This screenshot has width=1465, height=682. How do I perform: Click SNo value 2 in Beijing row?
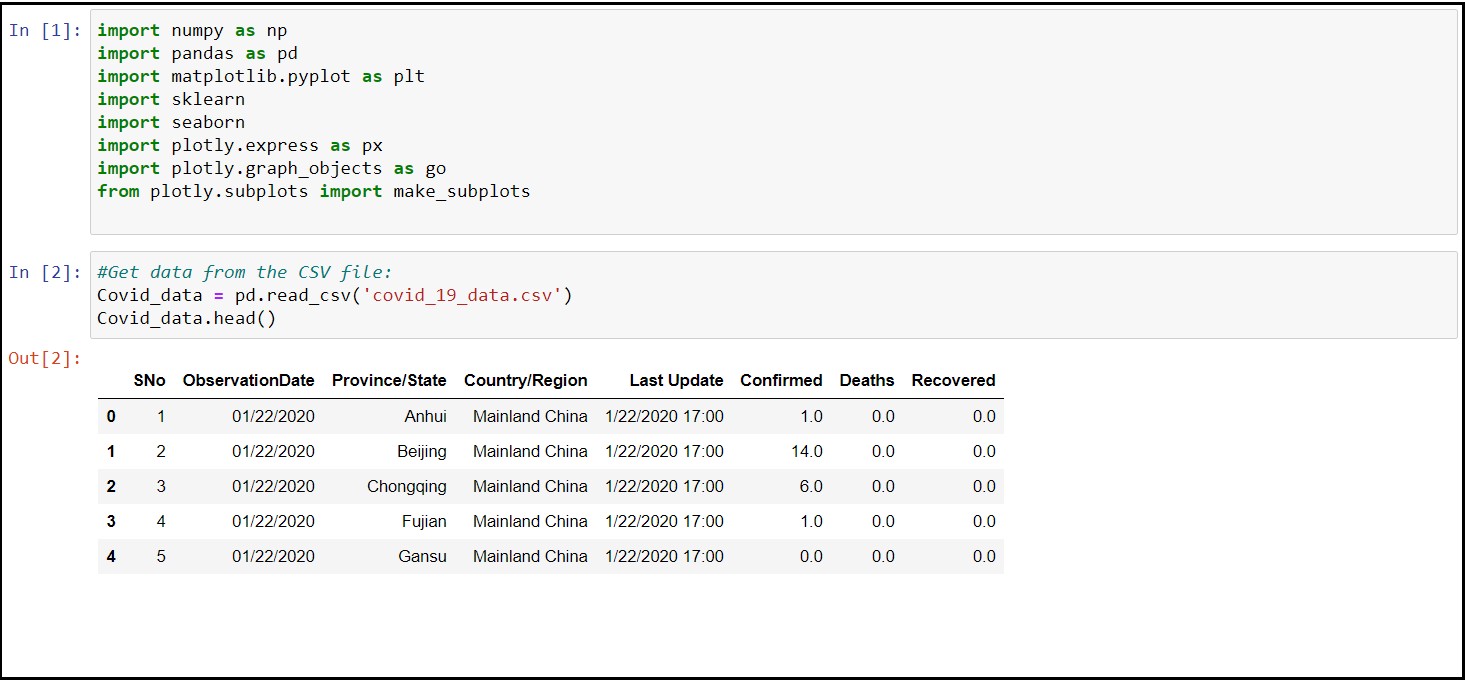click(161, 451)
